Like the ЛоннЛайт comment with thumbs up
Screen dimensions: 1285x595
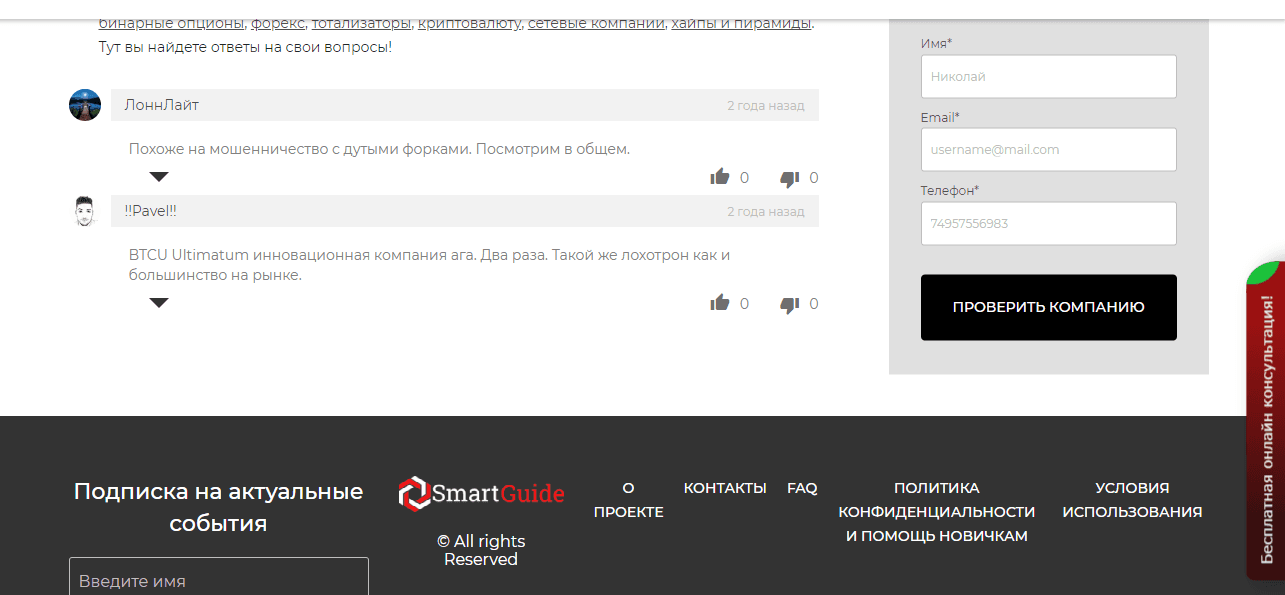[720, 178]
